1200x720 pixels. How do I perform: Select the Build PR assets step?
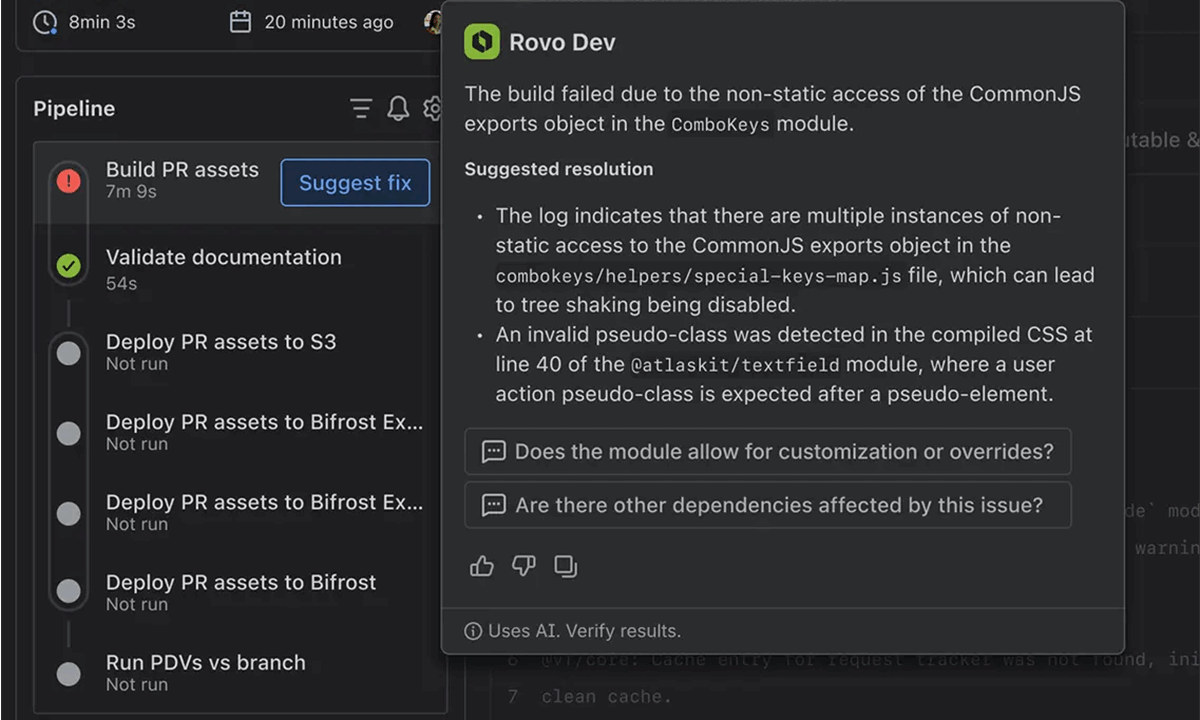(182, 170)
